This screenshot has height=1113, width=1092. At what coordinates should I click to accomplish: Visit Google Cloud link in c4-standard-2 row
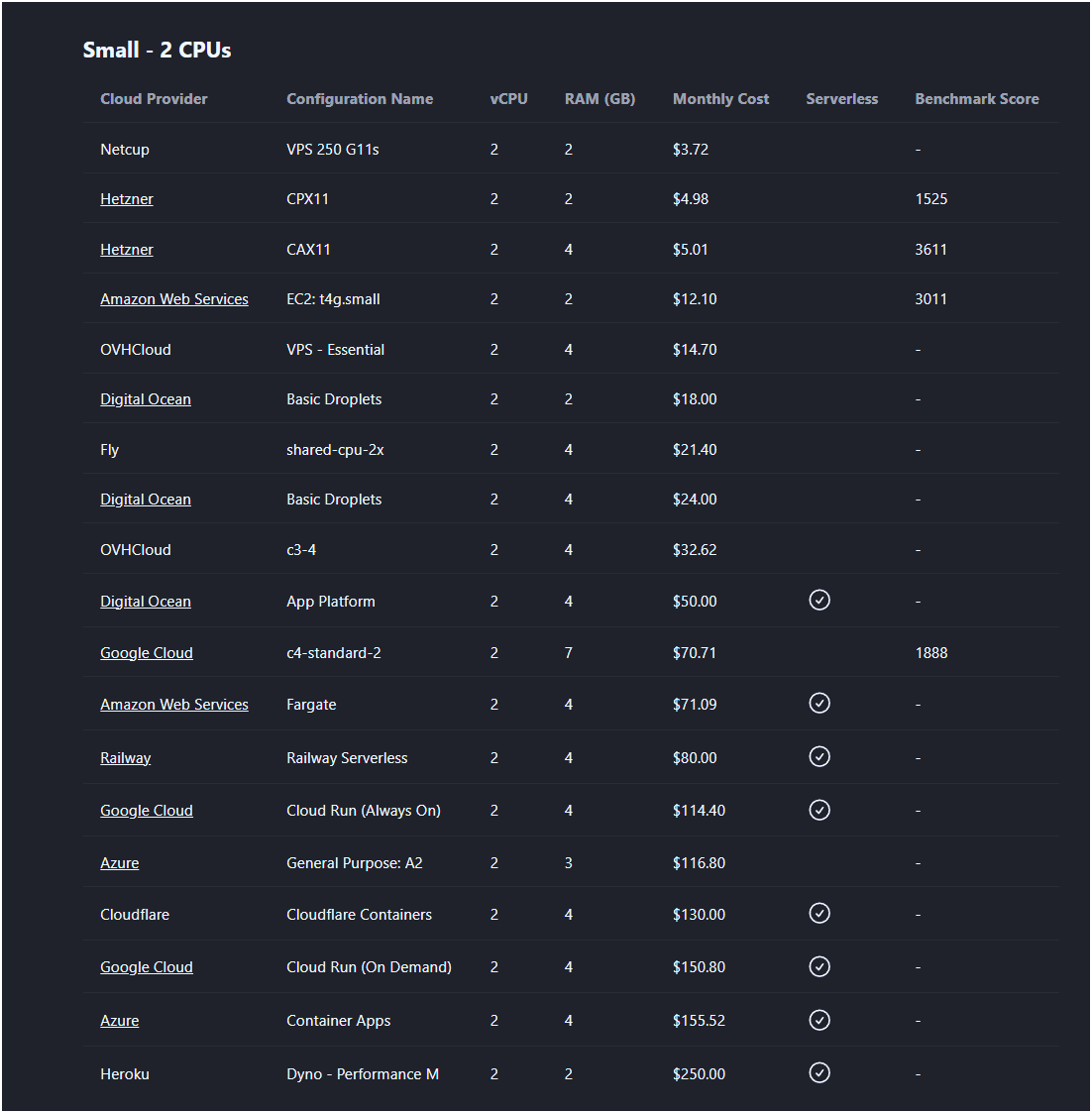147,653
